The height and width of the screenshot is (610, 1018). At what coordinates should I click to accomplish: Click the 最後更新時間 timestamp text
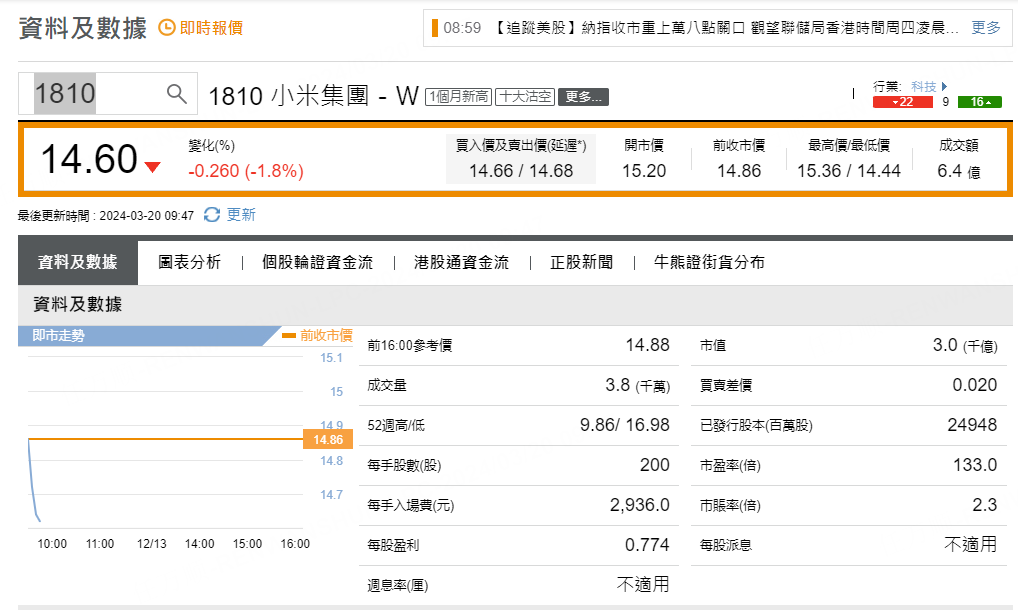106,215
